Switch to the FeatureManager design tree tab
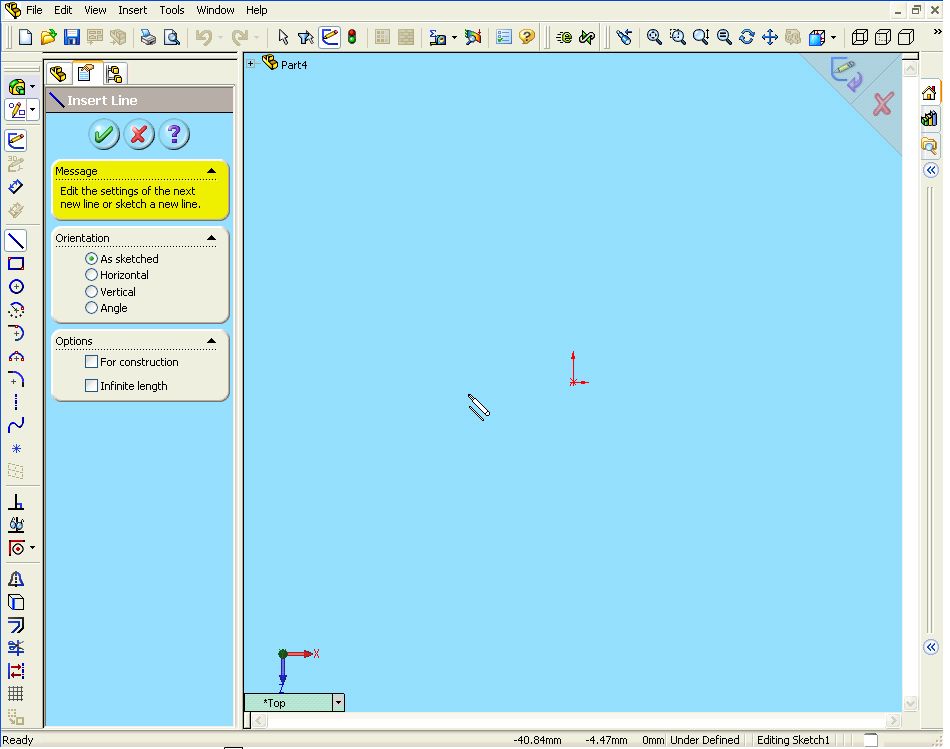This screenshot has height=749, width=950. (58, 74)
